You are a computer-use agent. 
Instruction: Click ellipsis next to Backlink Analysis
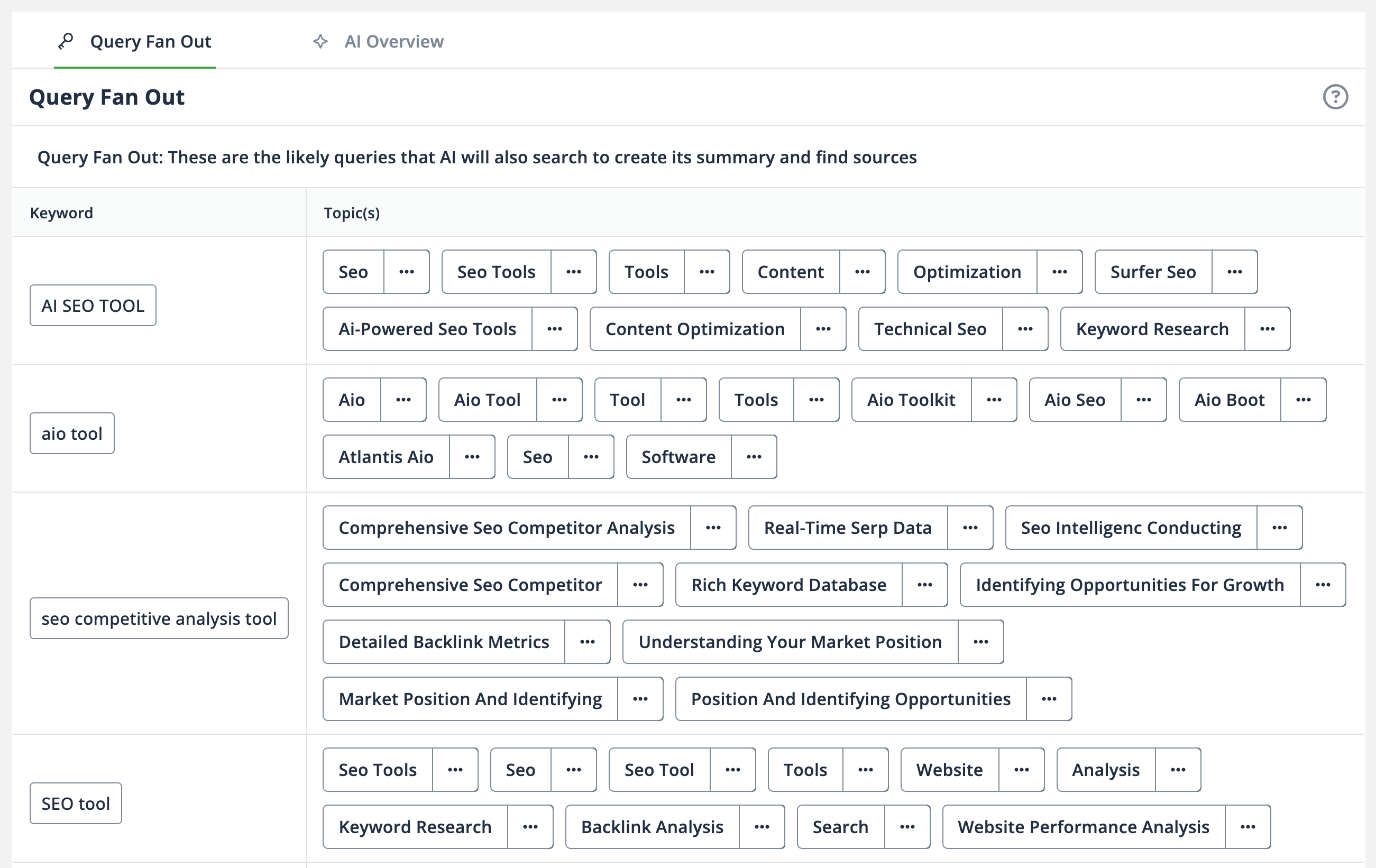[x=762, y=827]
